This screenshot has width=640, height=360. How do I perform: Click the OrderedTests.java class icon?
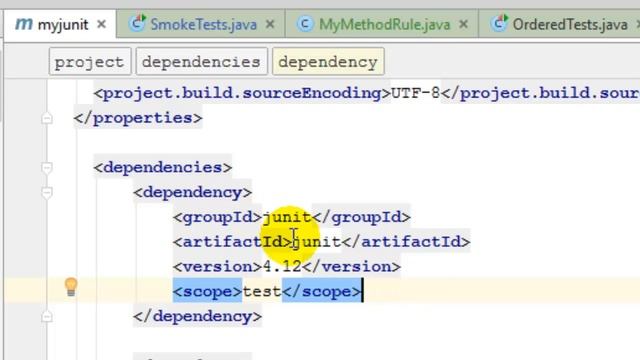tap(499, 23)
